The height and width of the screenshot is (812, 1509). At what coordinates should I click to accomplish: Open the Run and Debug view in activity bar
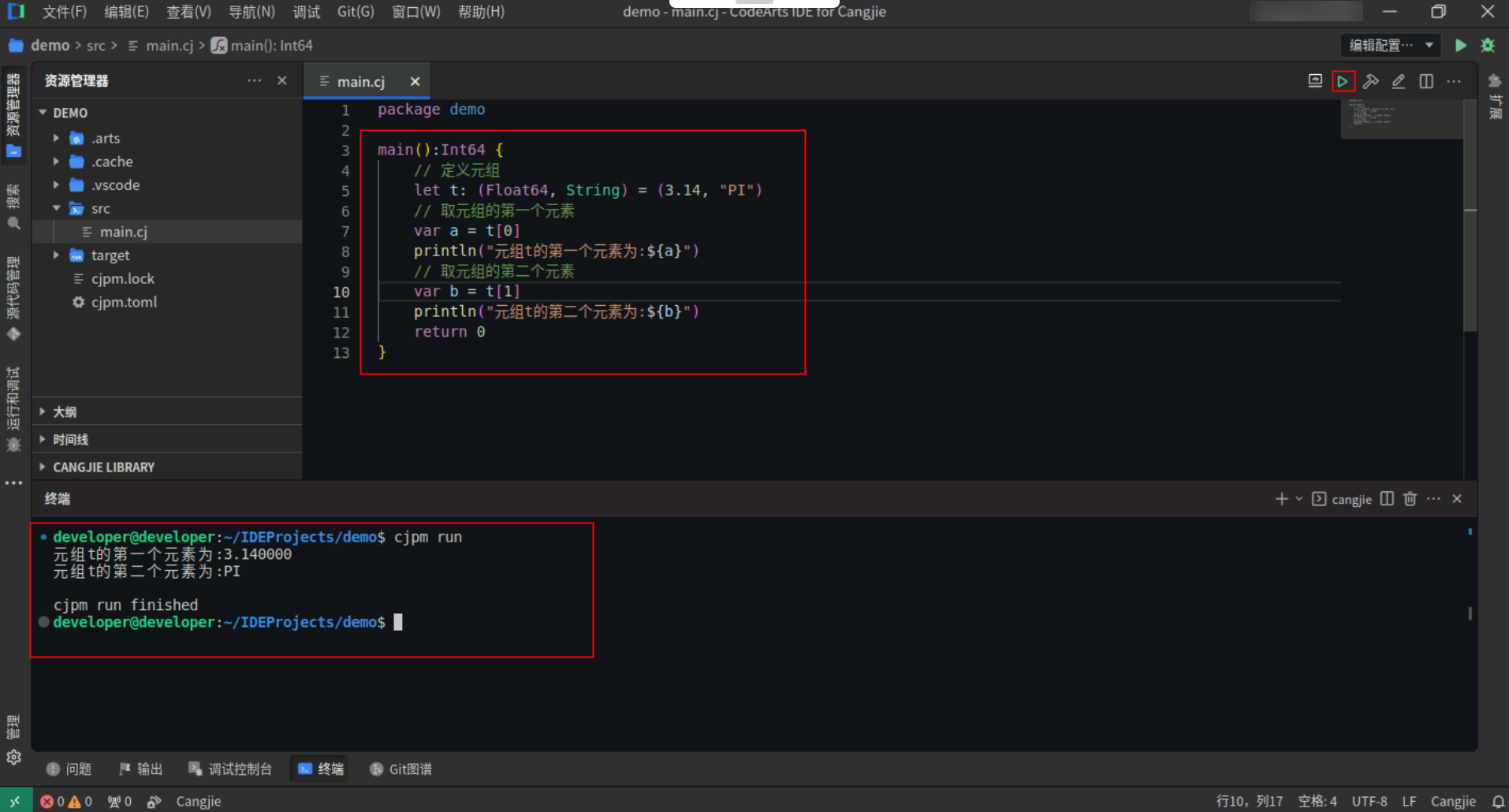coord(13,408)
